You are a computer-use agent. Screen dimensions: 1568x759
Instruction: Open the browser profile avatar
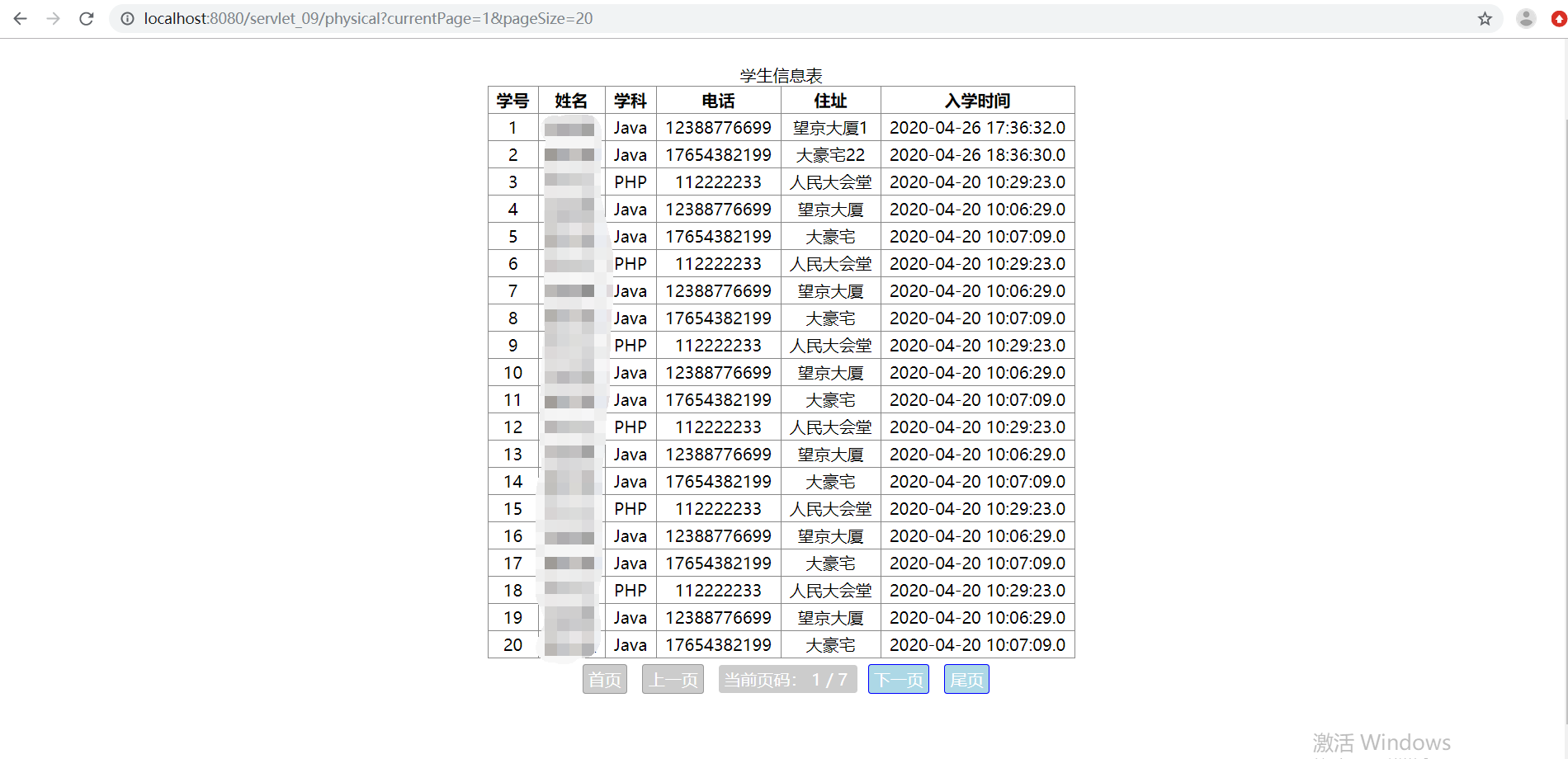point(1526,18)
